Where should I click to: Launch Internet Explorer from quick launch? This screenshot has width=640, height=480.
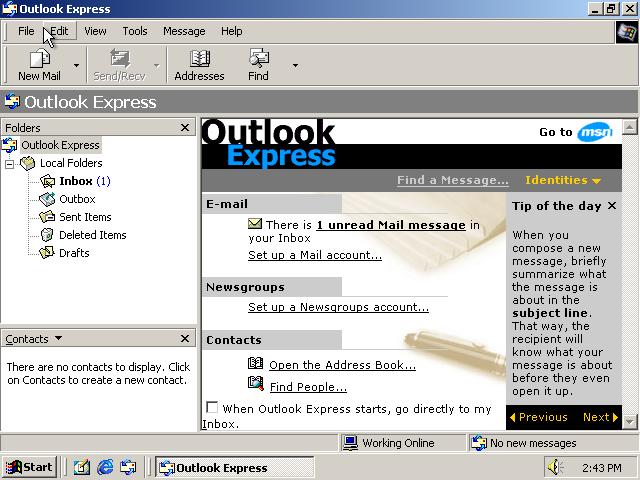click(105, 467)
